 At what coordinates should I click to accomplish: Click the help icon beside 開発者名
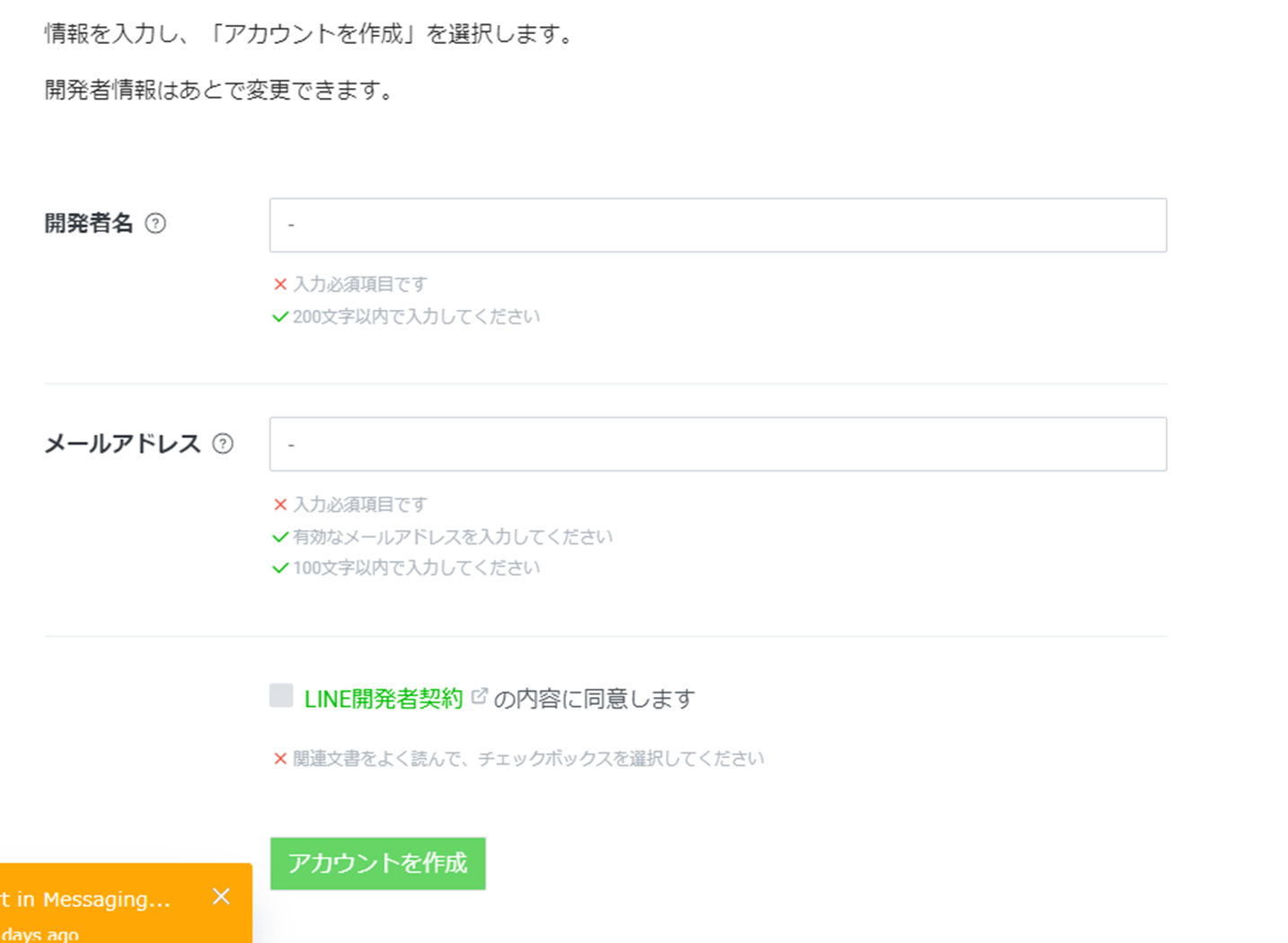155,224
